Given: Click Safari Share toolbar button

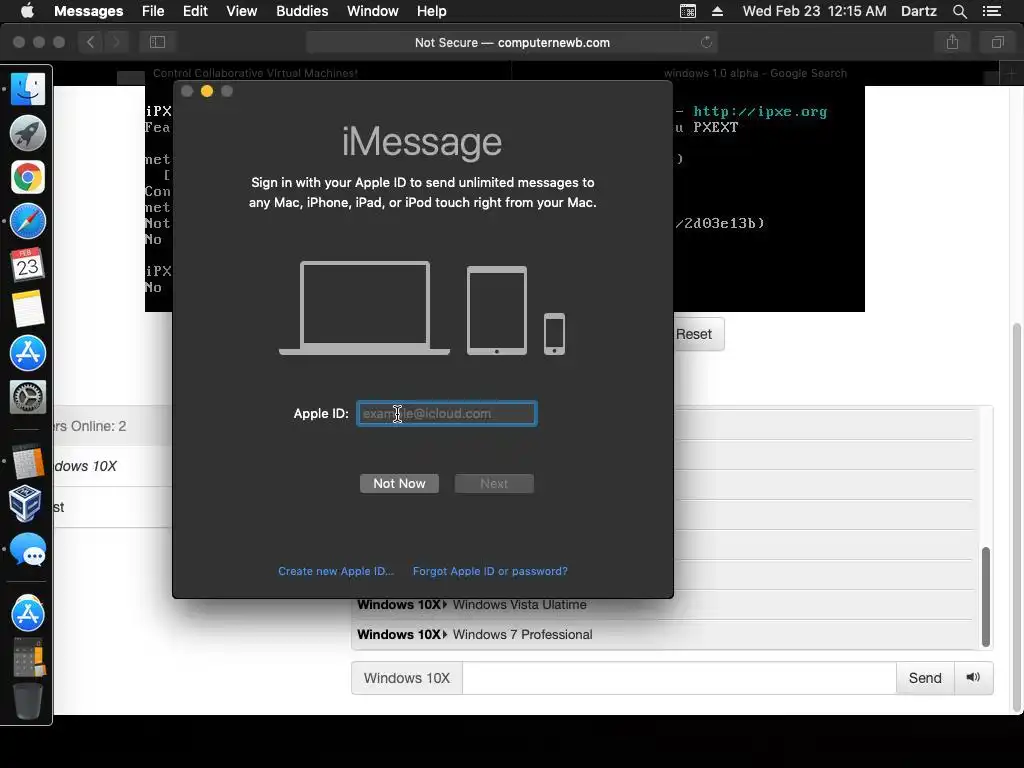Looking at the screenshot, I should pyautogui.click(x=953, y=42).
